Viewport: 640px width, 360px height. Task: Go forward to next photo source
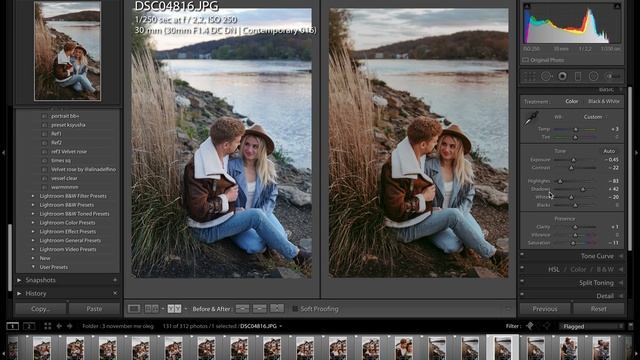click(x=70, y=326)
